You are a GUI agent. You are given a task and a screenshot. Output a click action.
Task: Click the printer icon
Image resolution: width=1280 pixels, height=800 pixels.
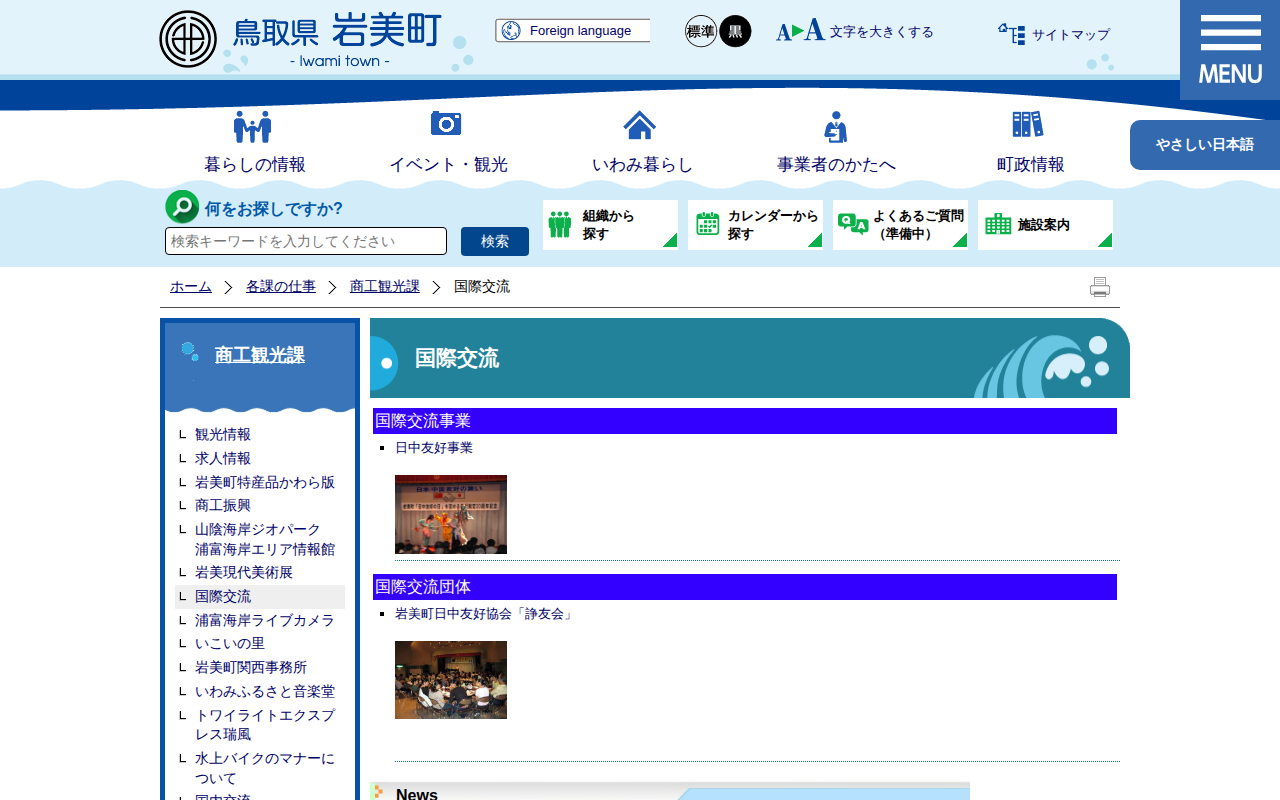click(1100, 287)
